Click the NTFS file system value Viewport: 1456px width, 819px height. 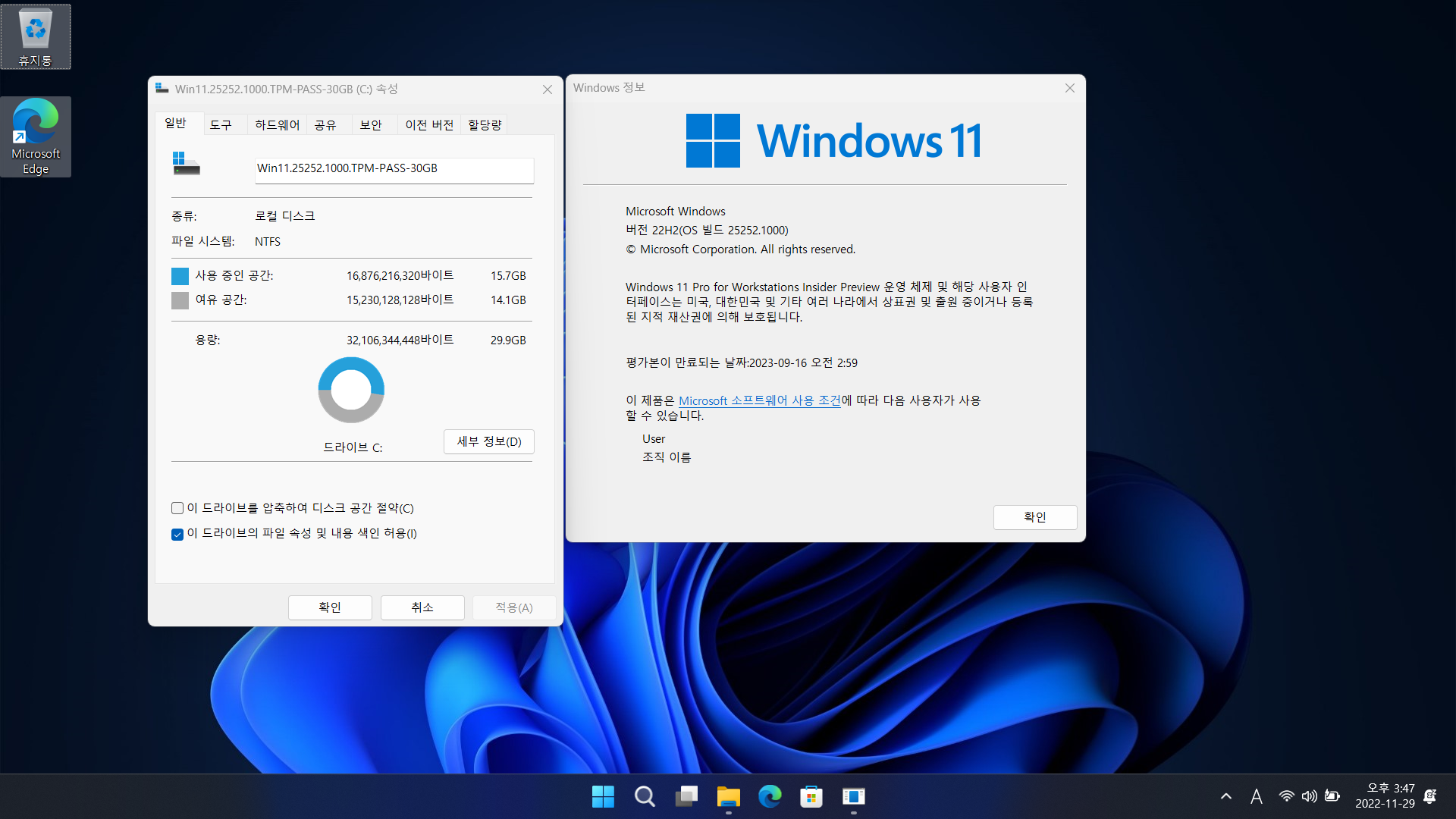(x=268, y=242)
